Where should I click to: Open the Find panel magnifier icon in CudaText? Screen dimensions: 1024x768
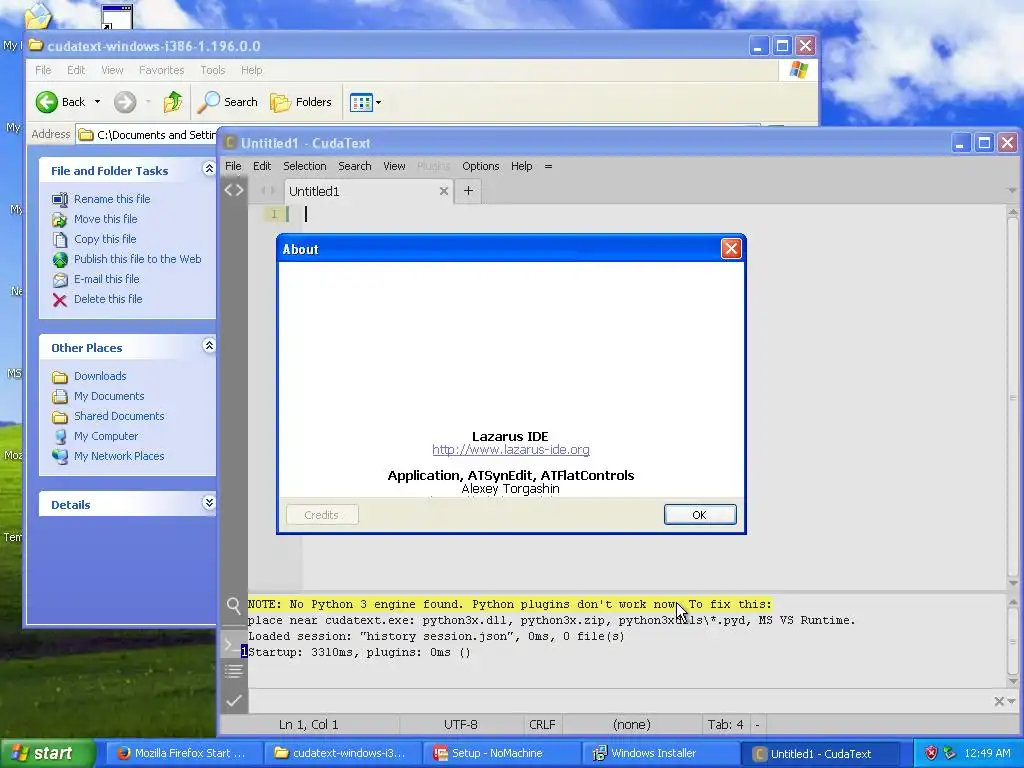coord(234,605)
